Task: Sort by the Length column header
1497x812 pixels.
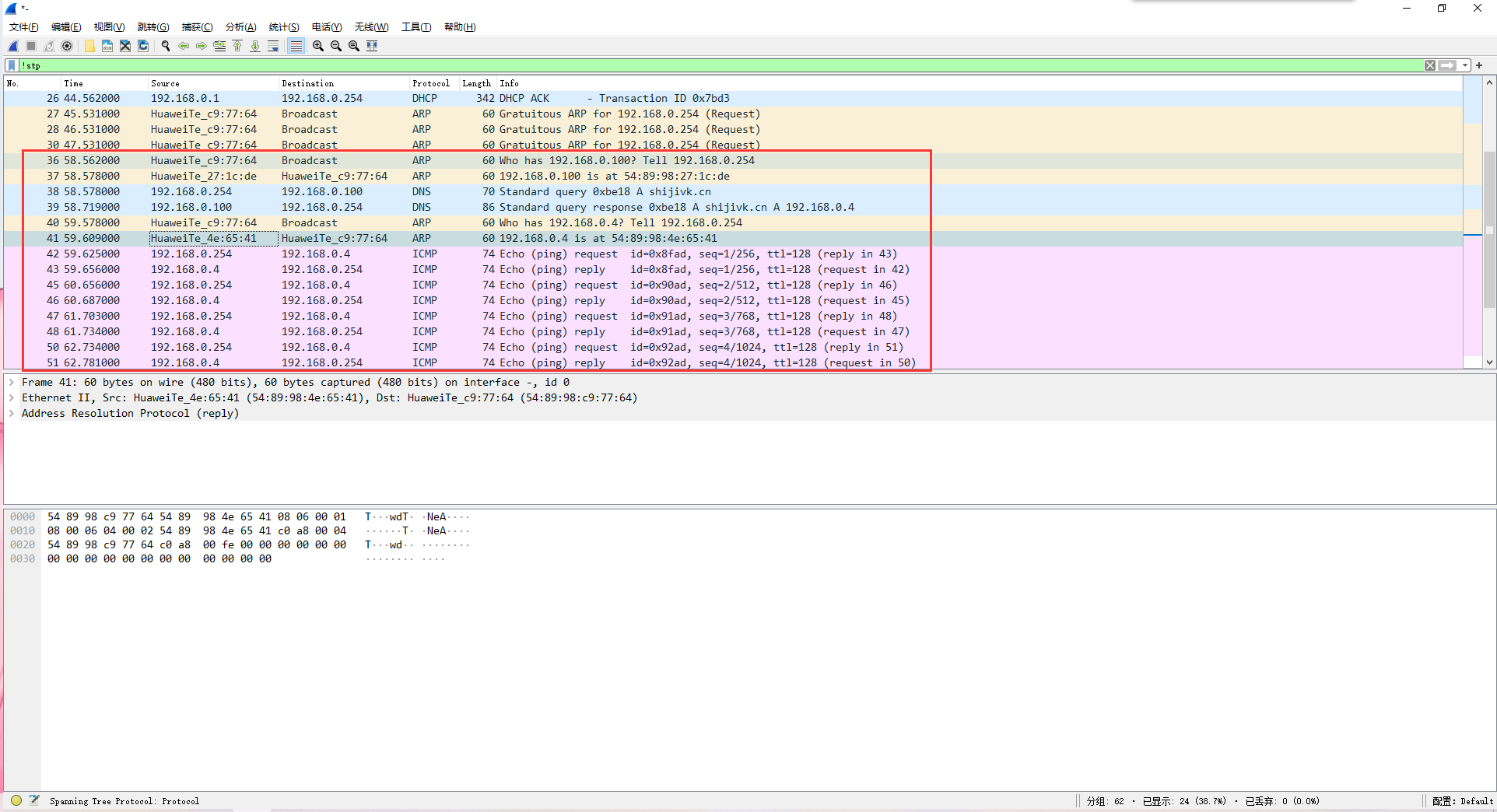Action: click(478, 83)
